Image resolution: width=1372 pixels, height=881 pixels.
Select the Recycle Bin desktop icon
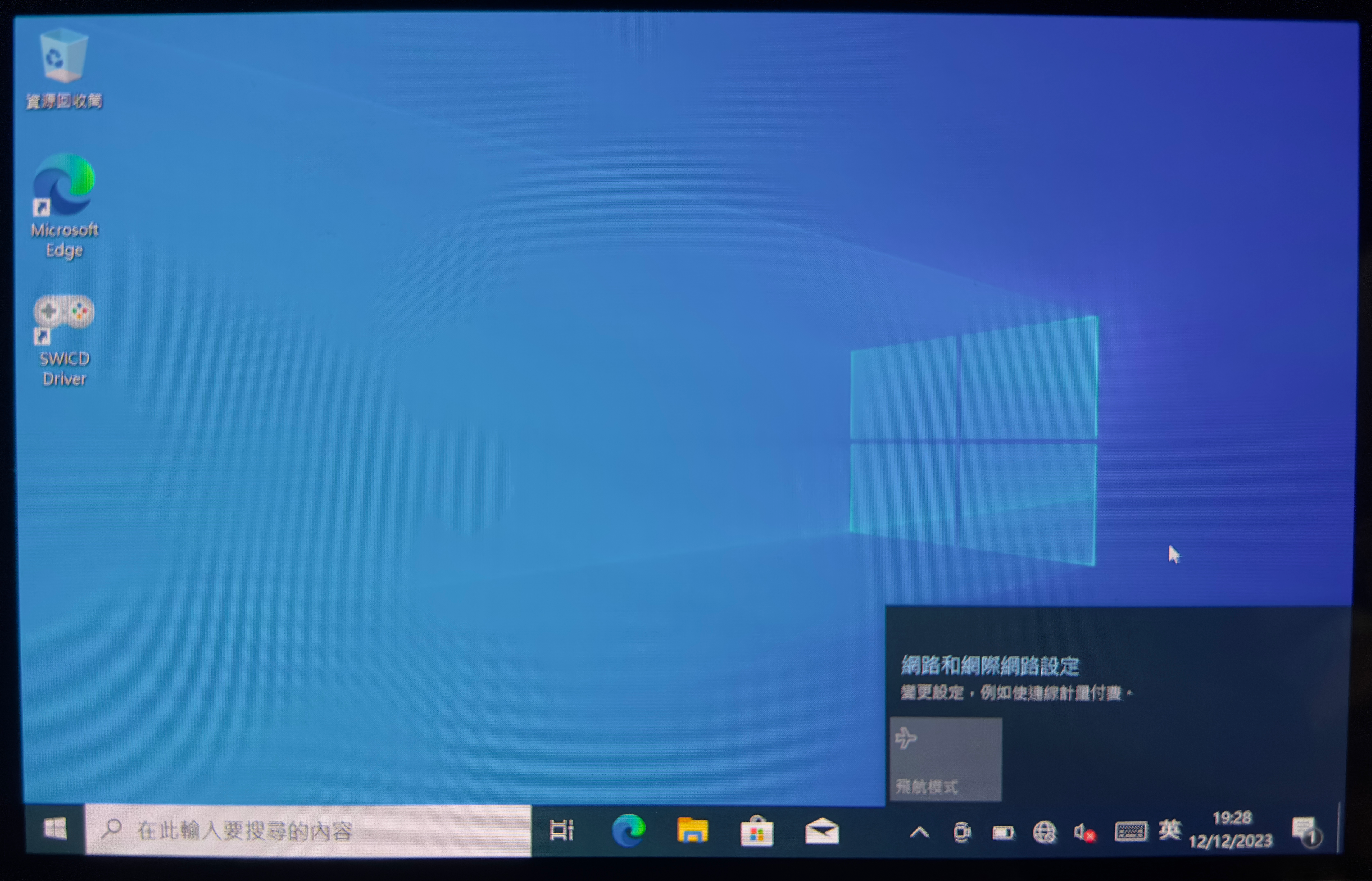point(63,69)
